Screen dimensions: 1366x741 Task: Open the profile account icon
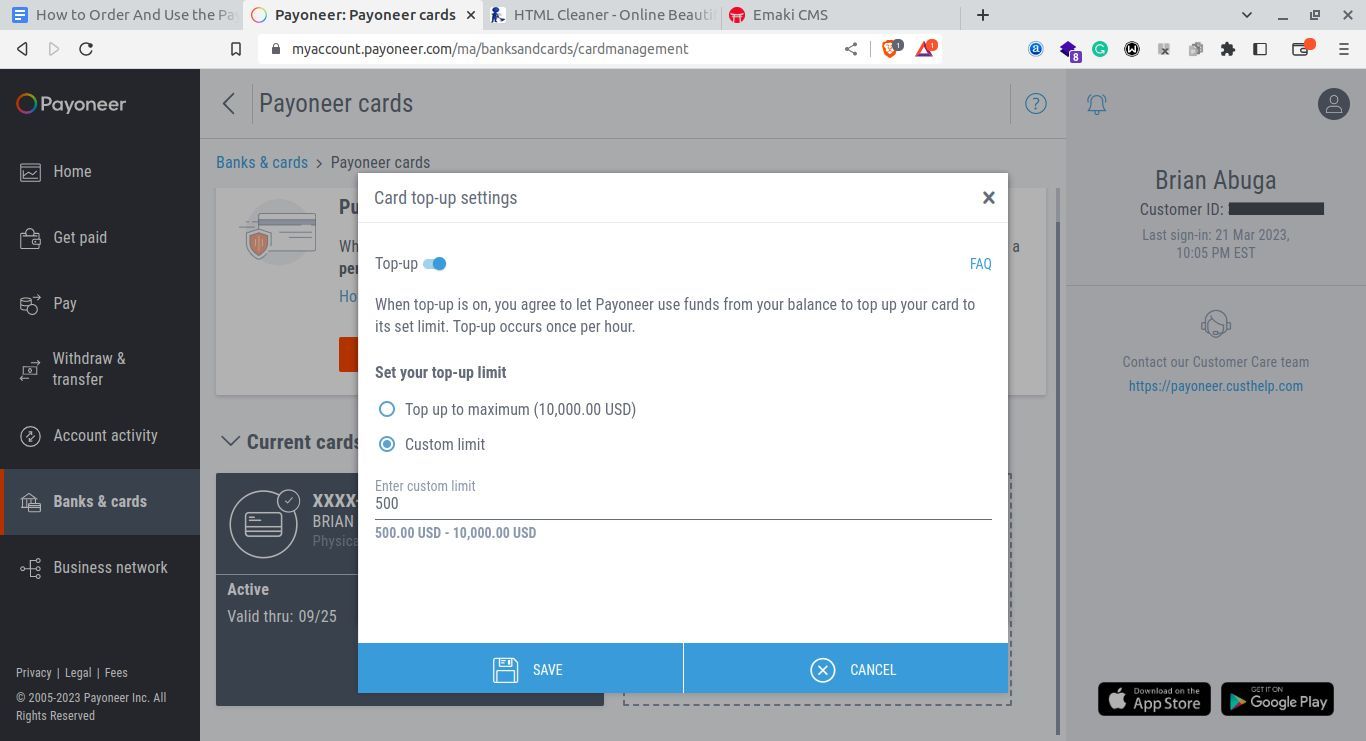[1333, 103]
